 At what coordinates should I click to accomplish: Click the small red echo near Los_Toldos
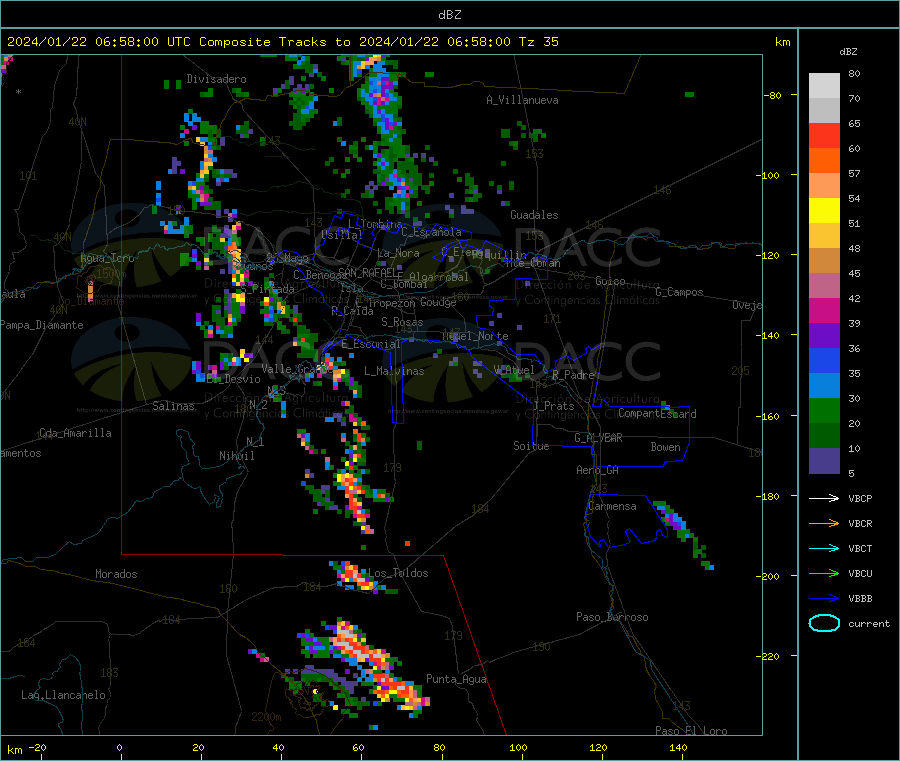click(408, 543)
